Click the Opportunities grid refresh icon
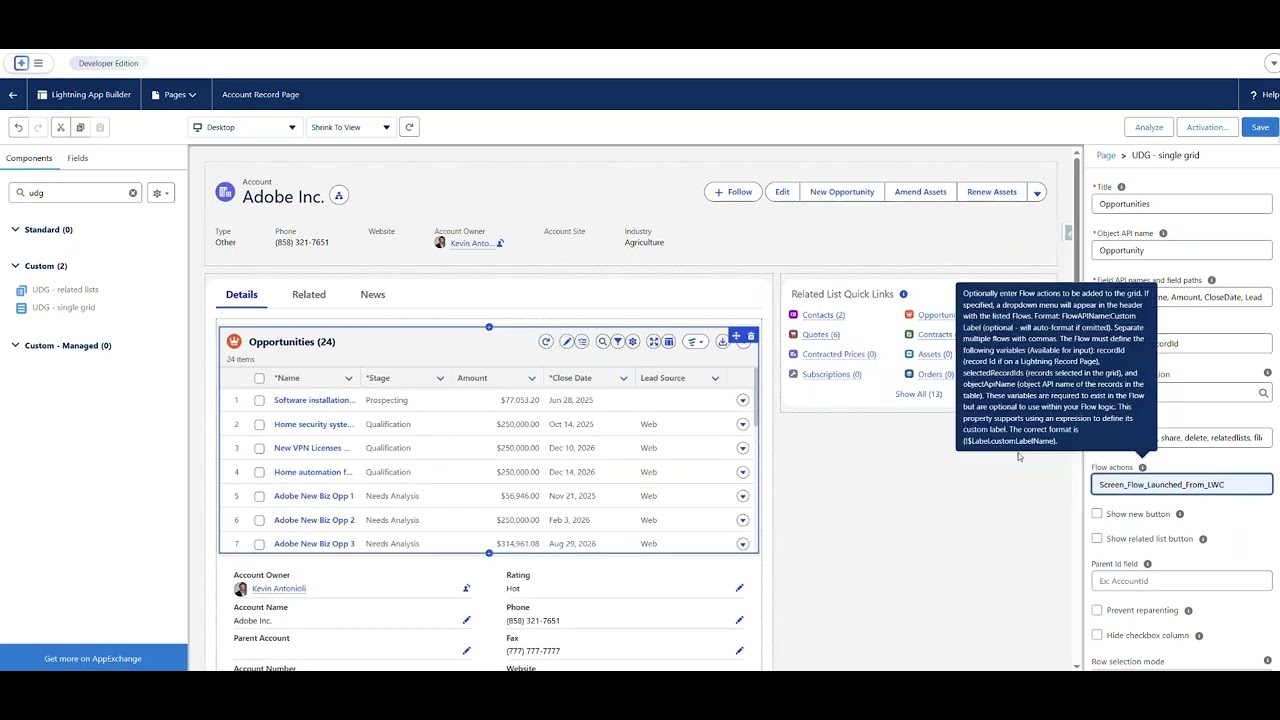 [x=546, y=342]
